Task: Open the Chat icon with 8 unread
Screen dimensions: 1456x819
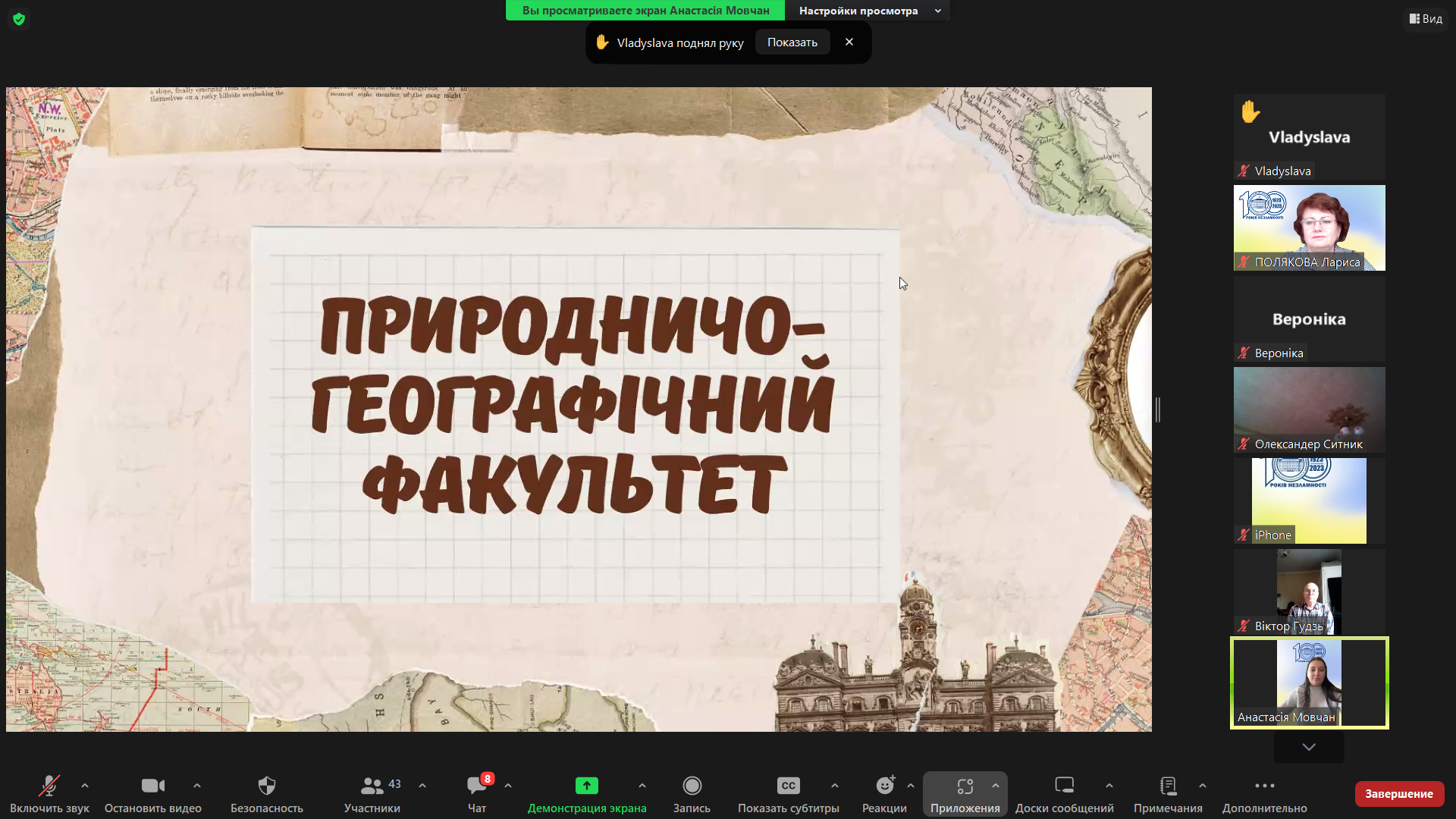Action: pos(477,786)
